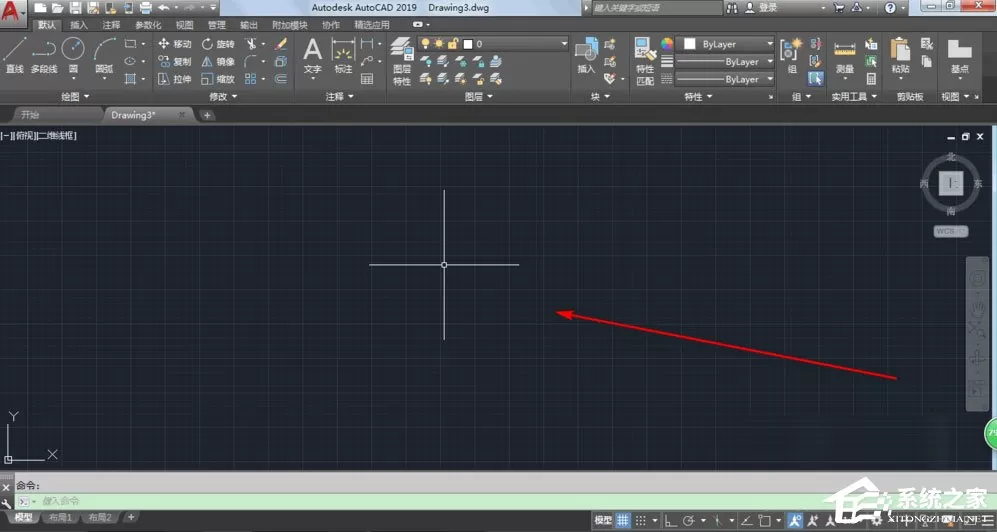This screenshot has width=997, height=532.
Task: Expand the Annotation (注释) panel
Action: coord(340,97)
